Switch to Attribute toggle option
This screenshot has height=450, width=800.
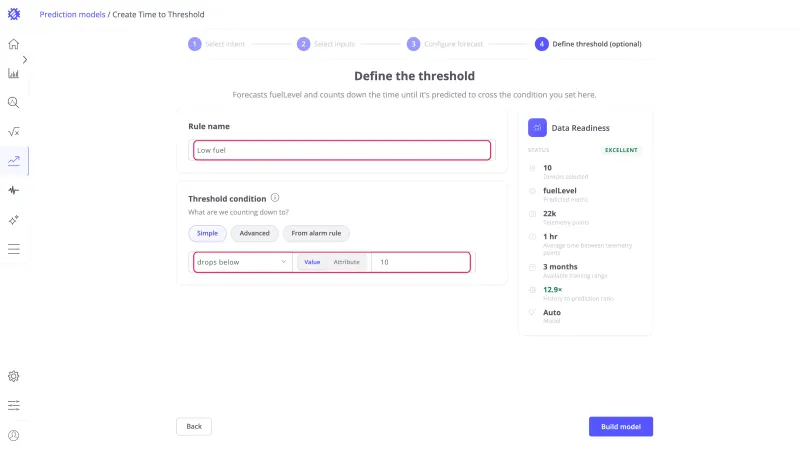pos(346,262)
